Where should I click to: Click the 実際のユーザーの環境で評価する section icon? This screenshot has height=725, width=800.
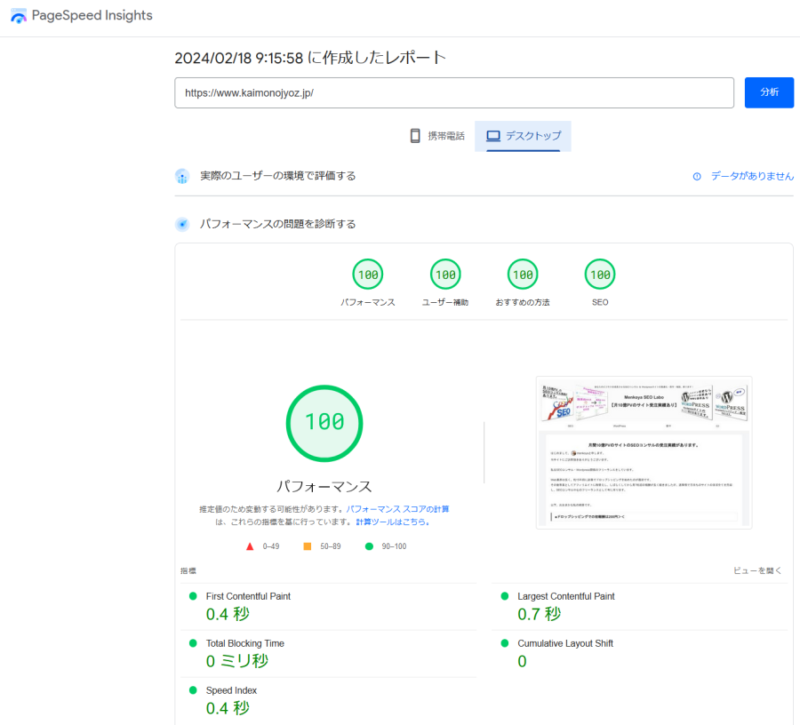[x=182, y=176]
